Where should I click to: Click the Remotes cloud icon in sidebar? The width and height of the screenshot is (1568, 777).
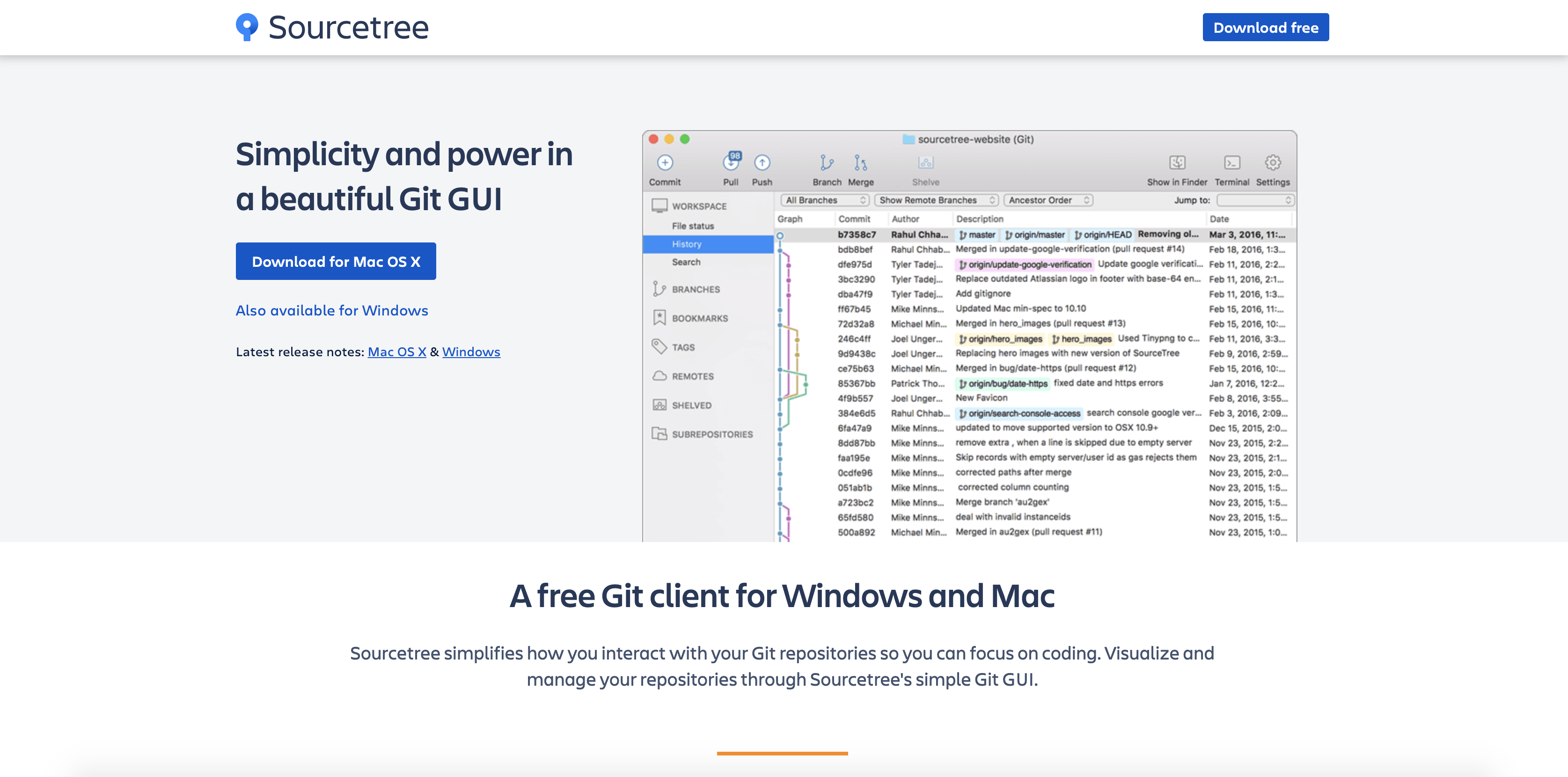[x=659, y=376]
